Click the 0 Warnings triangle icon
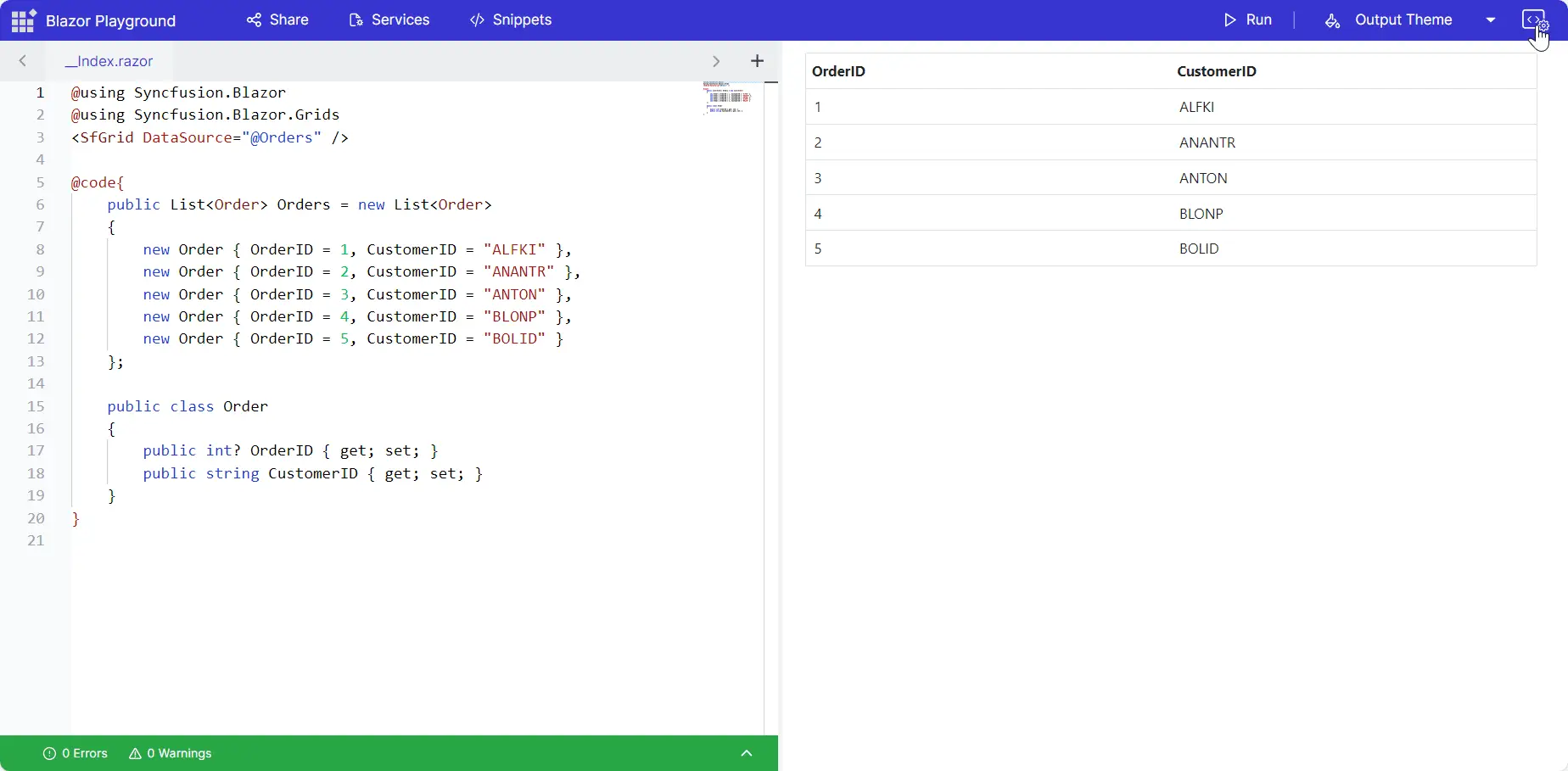1568x771 pixels. 137,752
